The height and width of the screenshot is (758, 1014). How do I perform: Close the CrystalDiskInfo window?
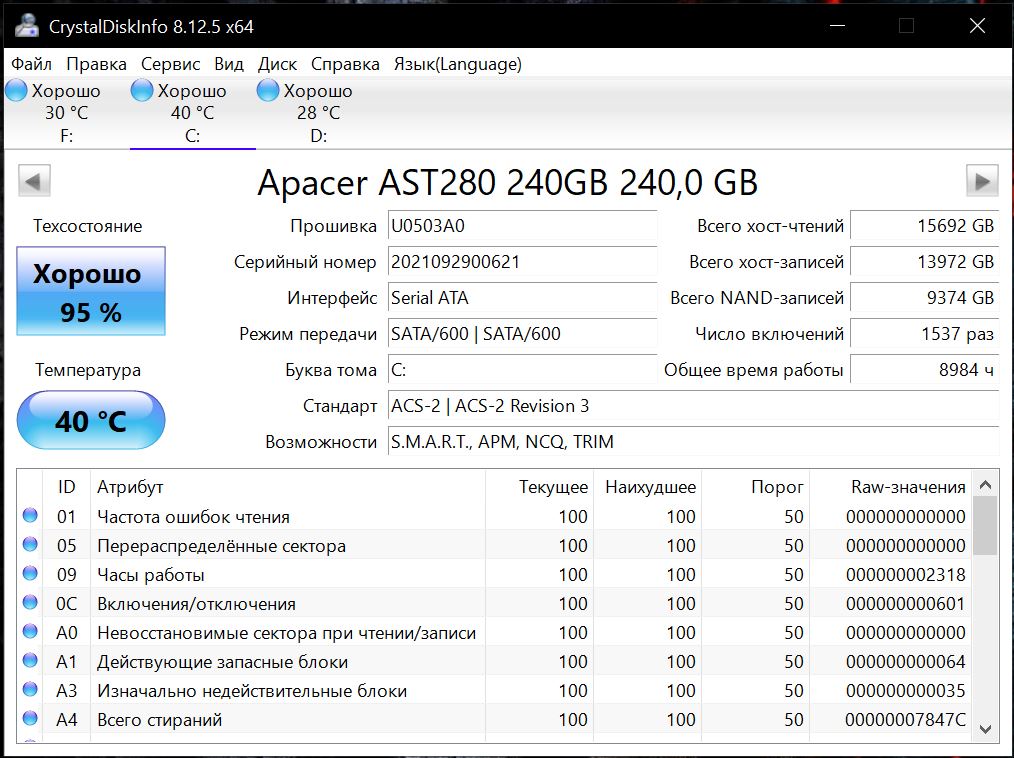pos(977,25)
